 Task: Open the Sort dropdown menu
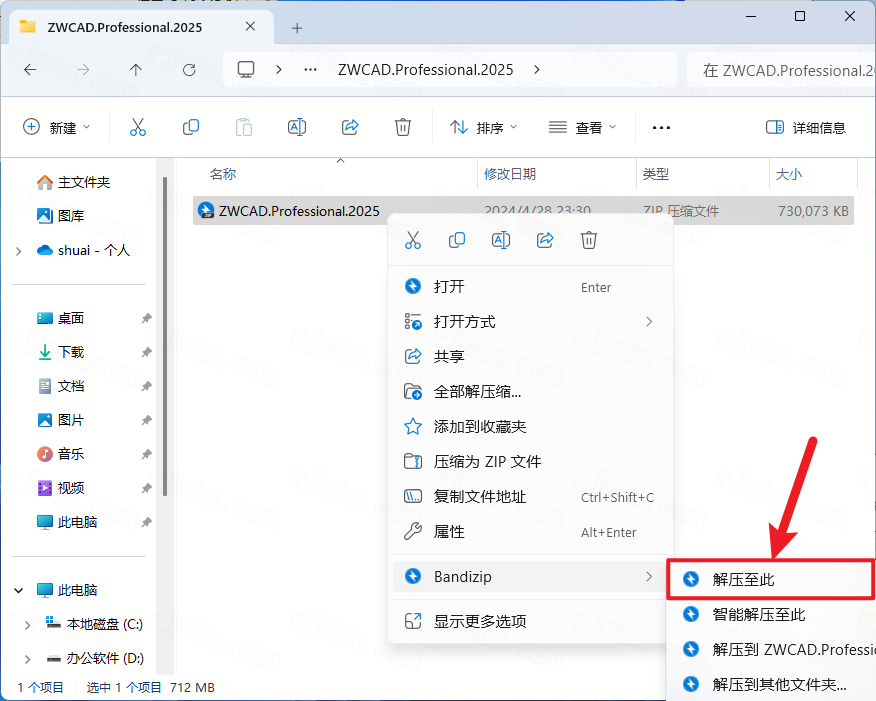click(x=484, y=127)
